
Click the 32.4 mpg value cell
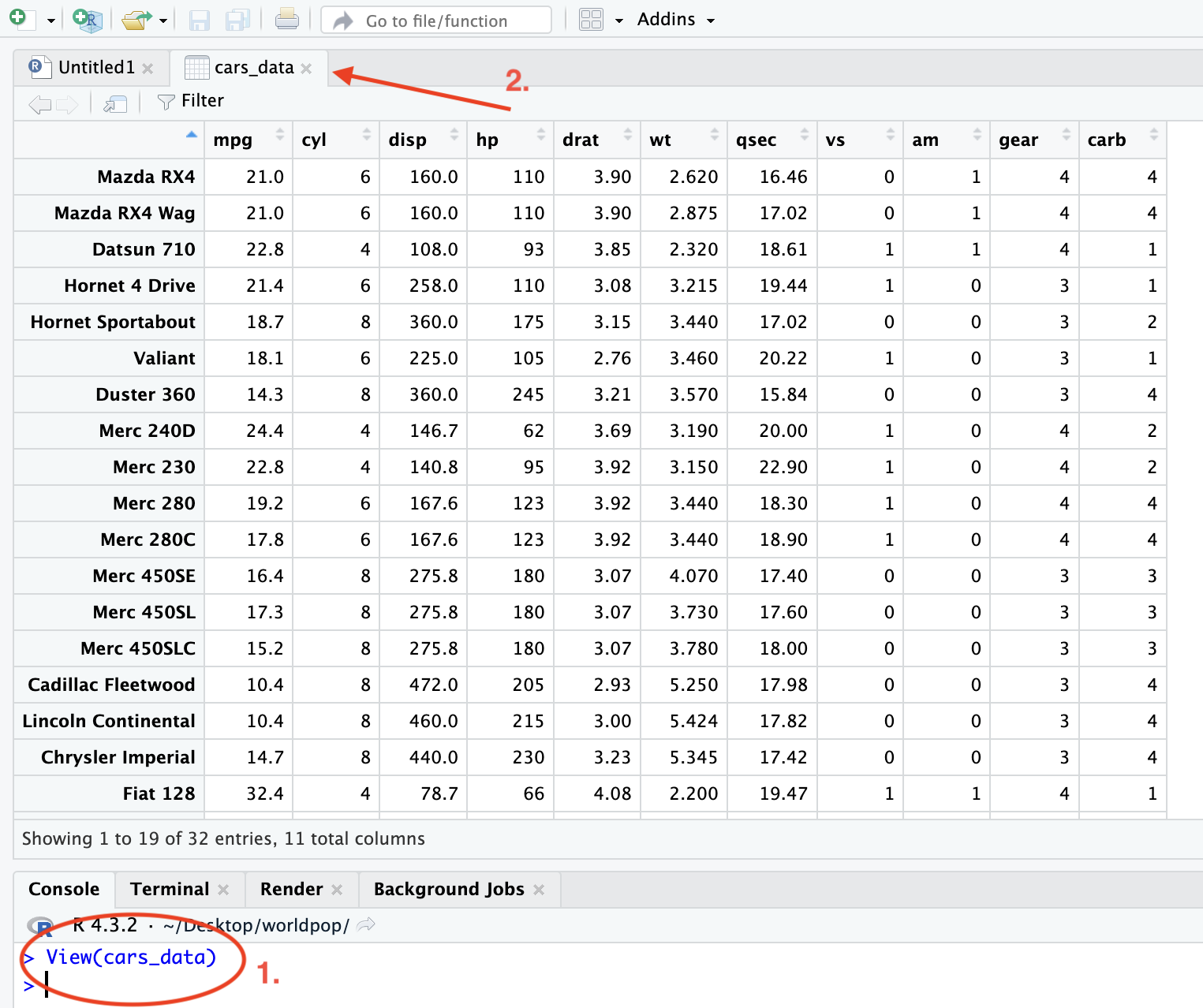pos(248,793)
